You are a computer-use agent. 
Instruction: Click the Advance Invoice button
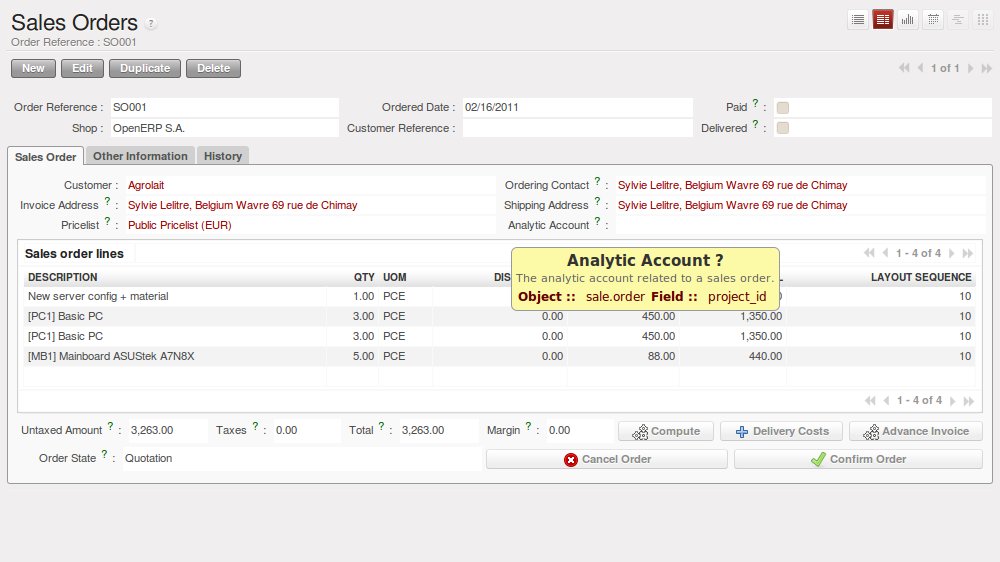click(916, 431)
